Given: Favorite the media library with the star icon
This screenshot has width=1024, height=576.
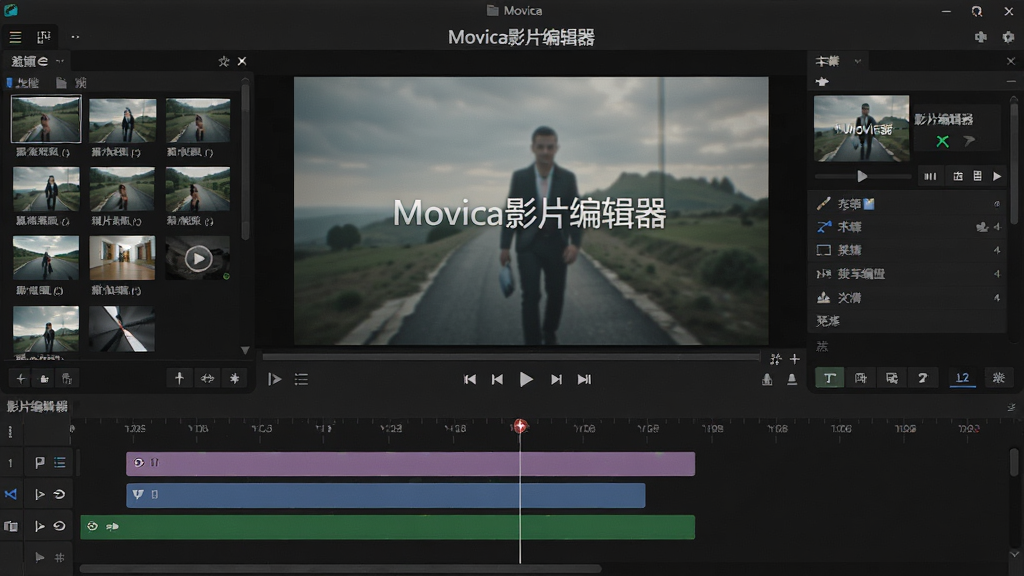Looking at the screenshot, I should 224,61.
